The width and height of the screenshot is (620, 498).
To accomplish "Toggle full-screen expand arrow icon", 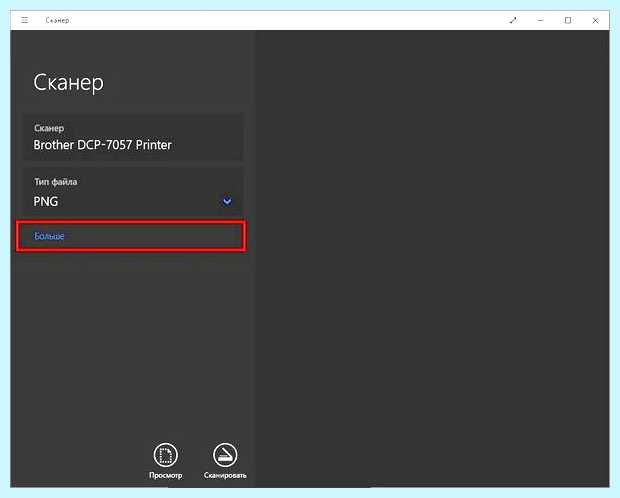I will [x=513, y=20].
